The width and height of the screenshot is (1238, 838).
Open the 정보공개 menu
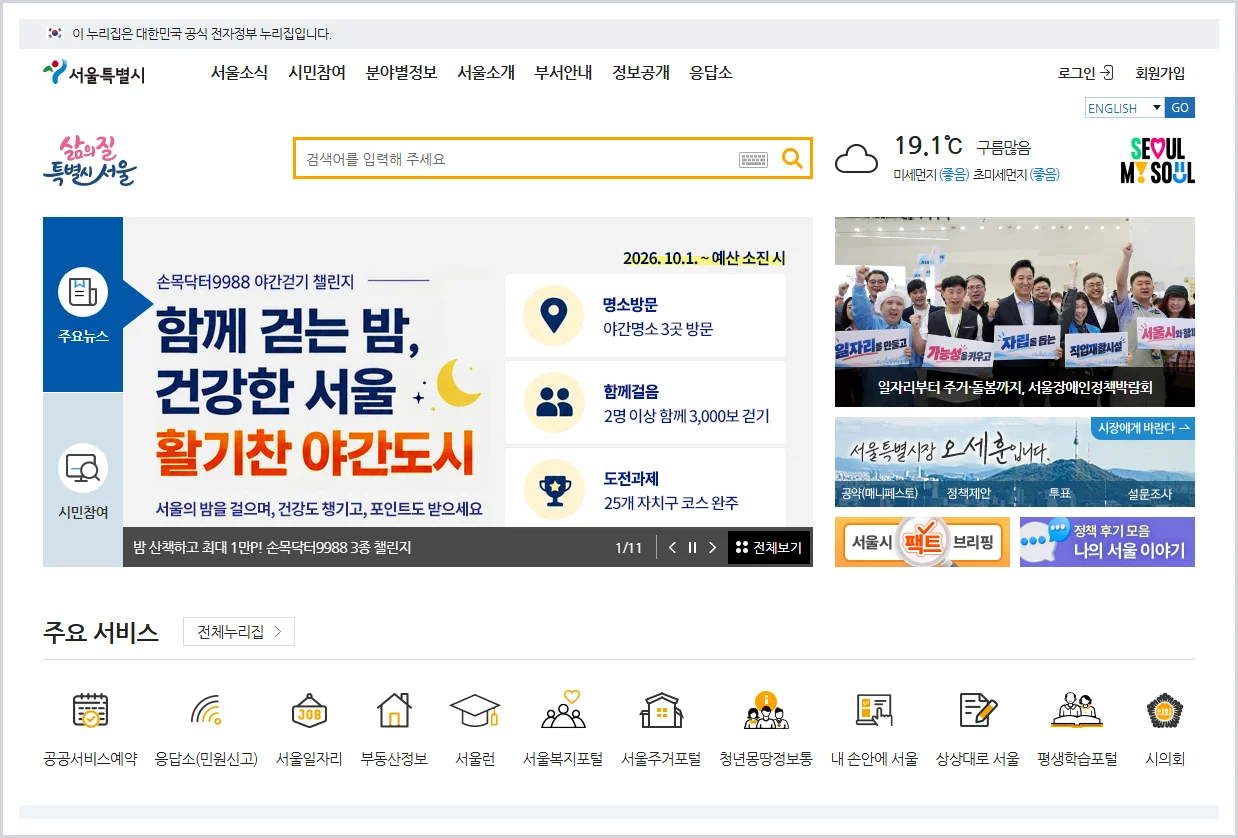[x=641, y=73]
